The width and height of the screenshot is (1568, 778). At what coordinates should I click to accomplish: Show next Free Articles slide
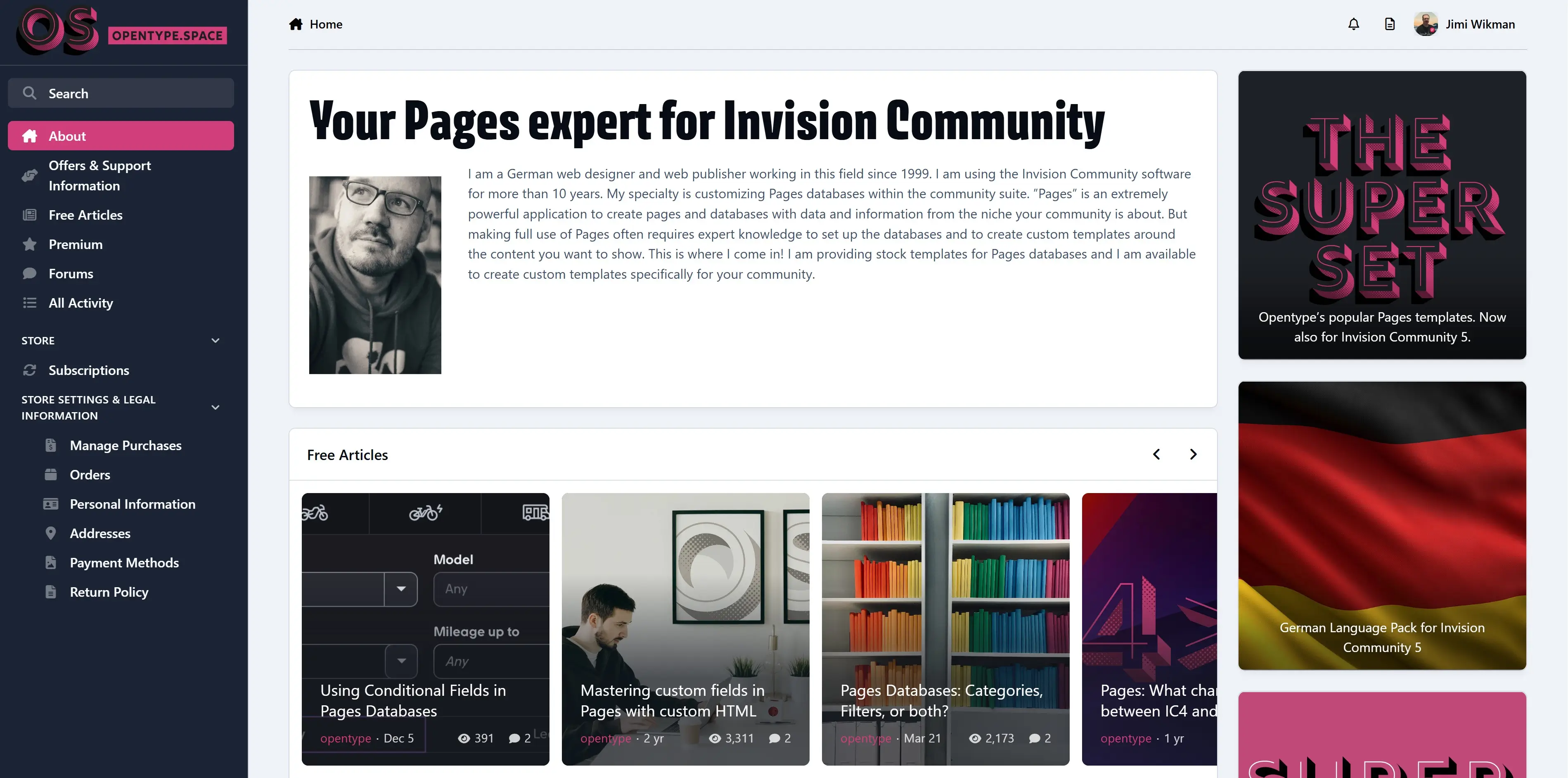pos(1193,454)
